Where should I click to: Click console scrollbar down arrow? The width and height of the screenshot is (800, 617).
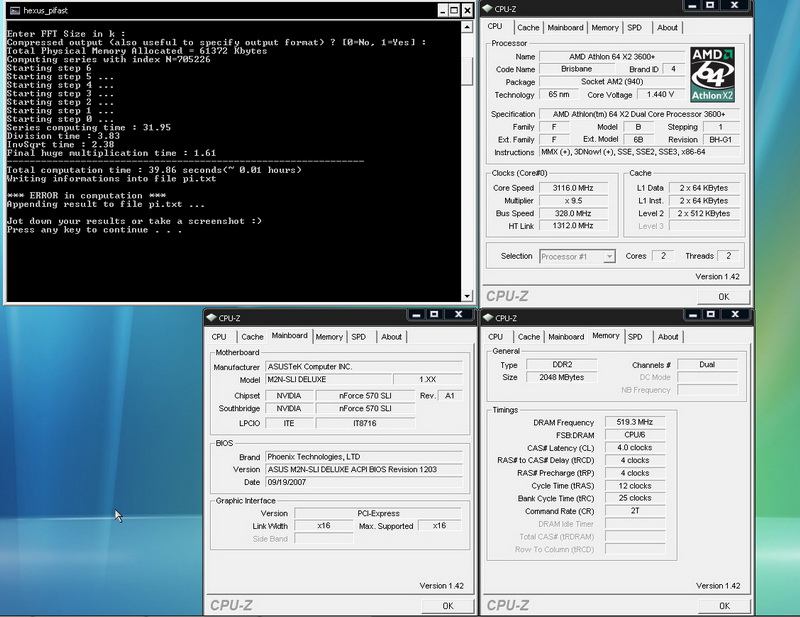pos(467,295)
